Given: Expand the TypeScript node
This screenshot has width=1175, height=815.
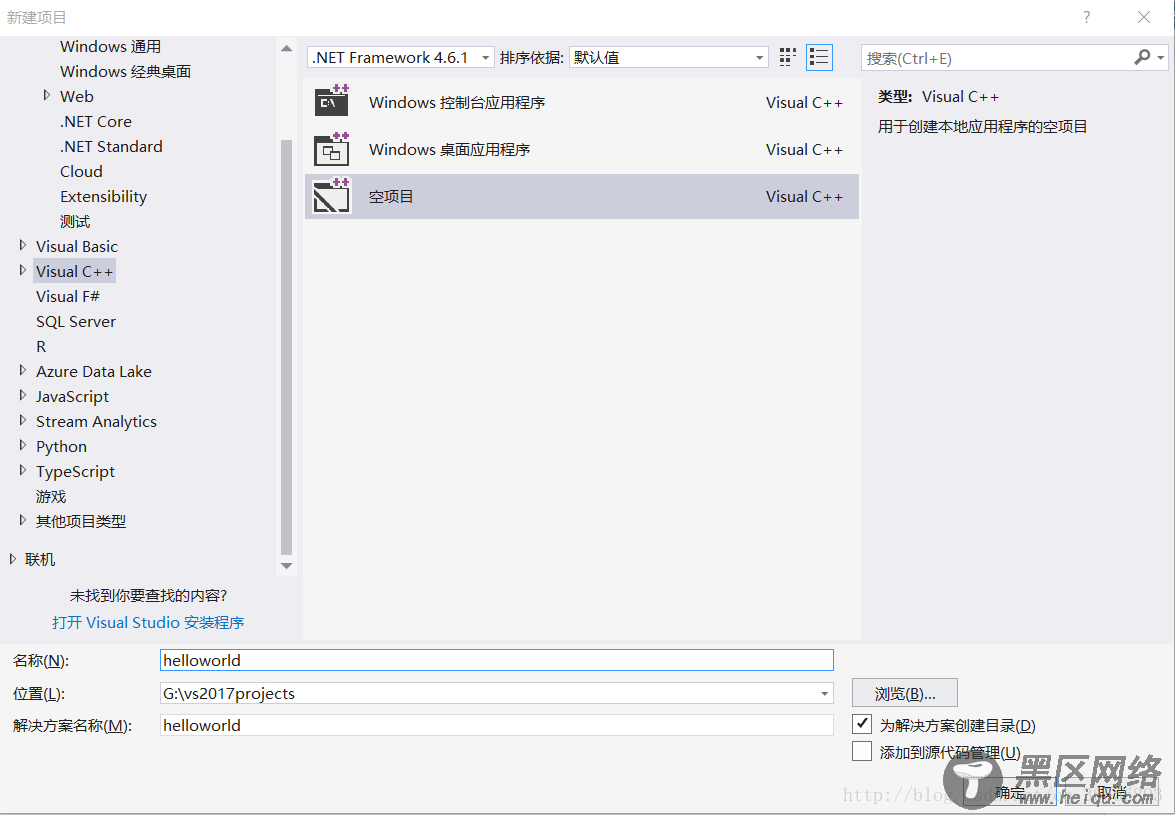Looking at the screenshot, I should (x=22, y=470).
